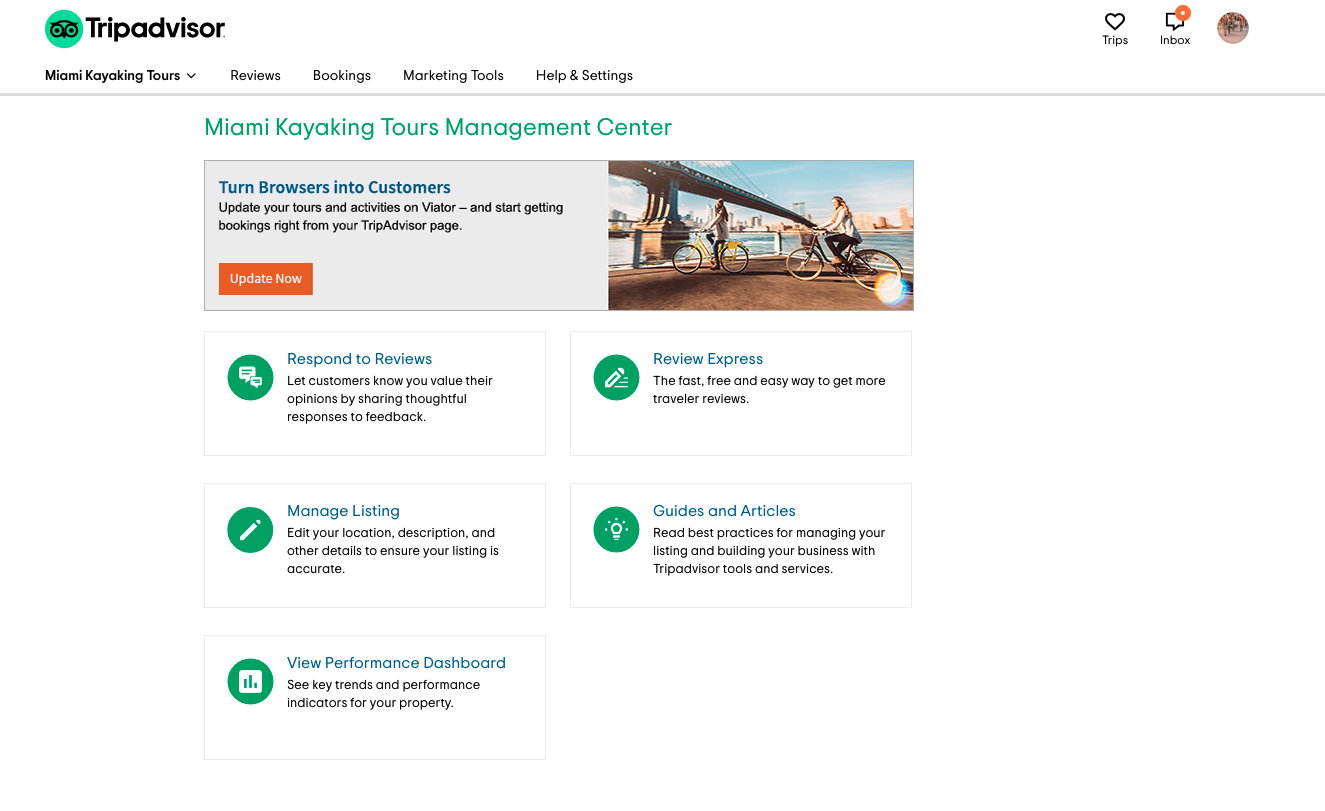Click the Manage Listing pencil icon
Viewport: 1325px width, 811px height.
click(250, 530)
